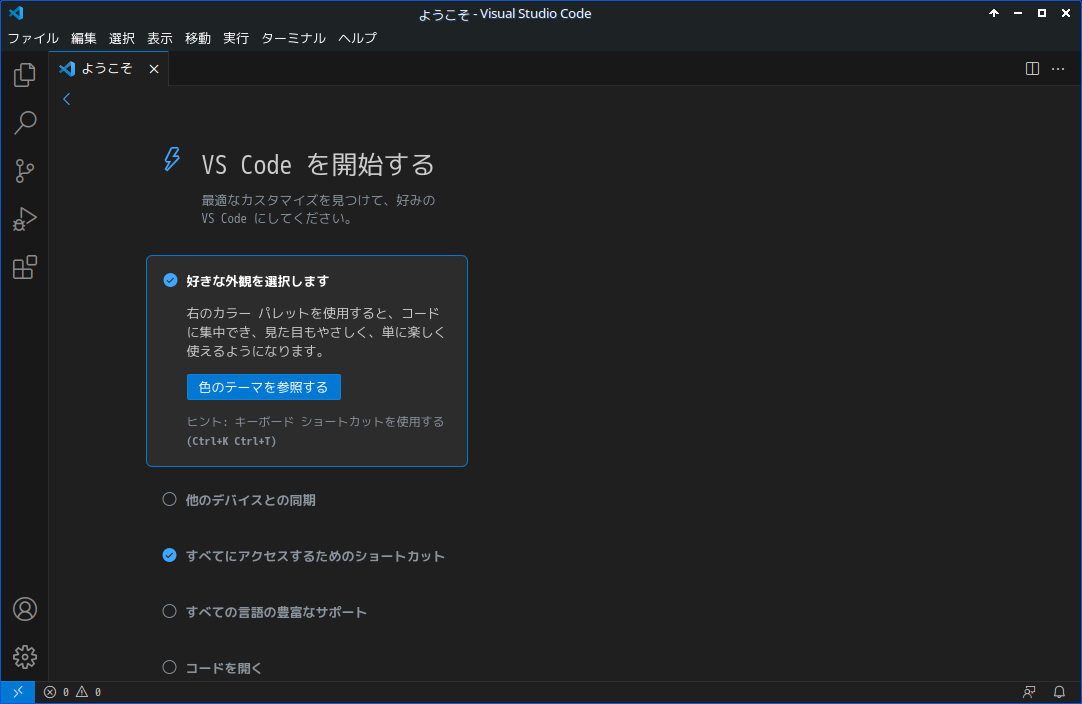Expand すべてにアクセスするためのショートカット step
This screenshot has width=1082, height=704.
click(x=315, y=556)
